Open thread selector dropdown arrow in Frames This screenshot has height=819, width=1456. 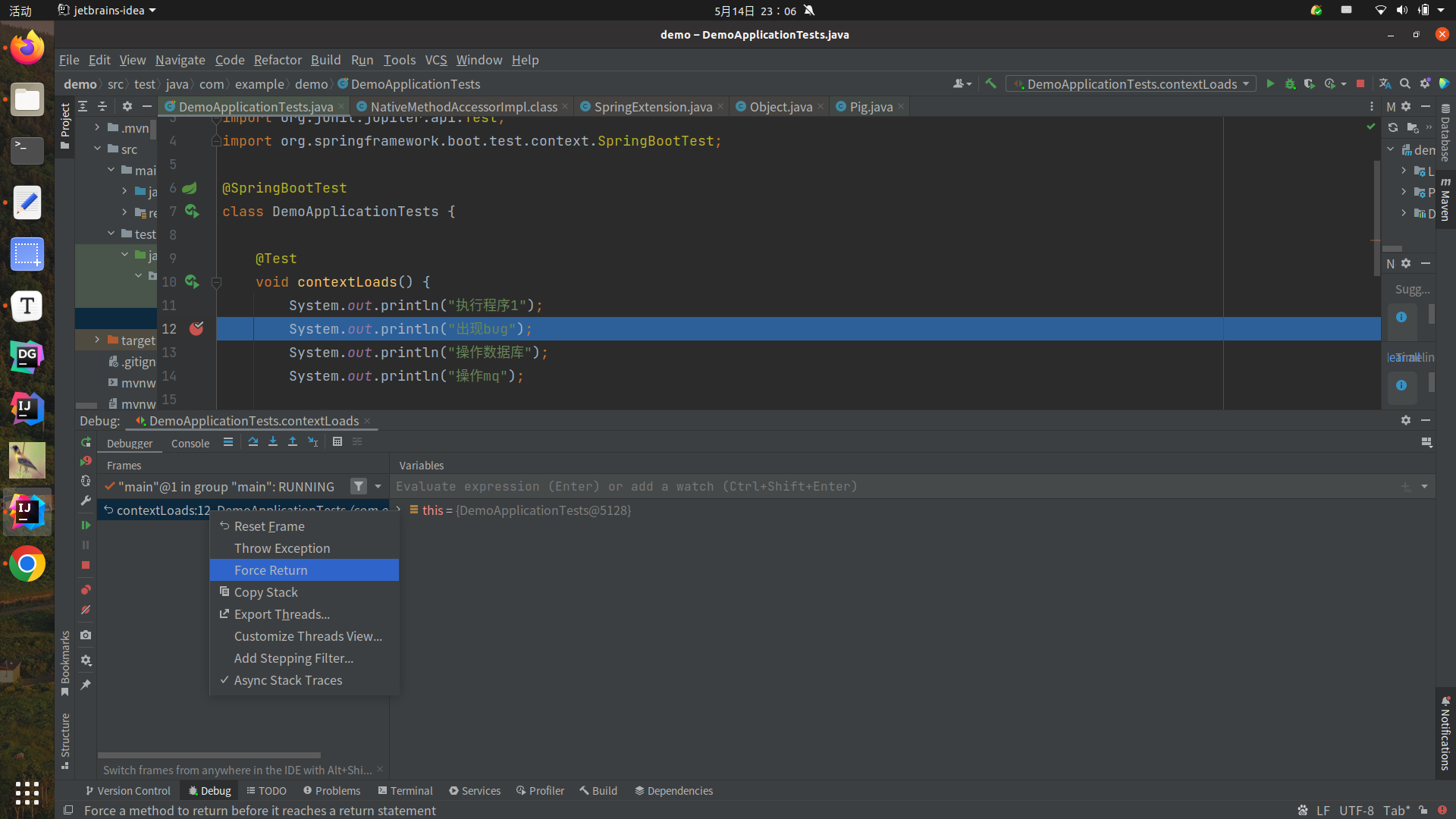pos(378,486)
